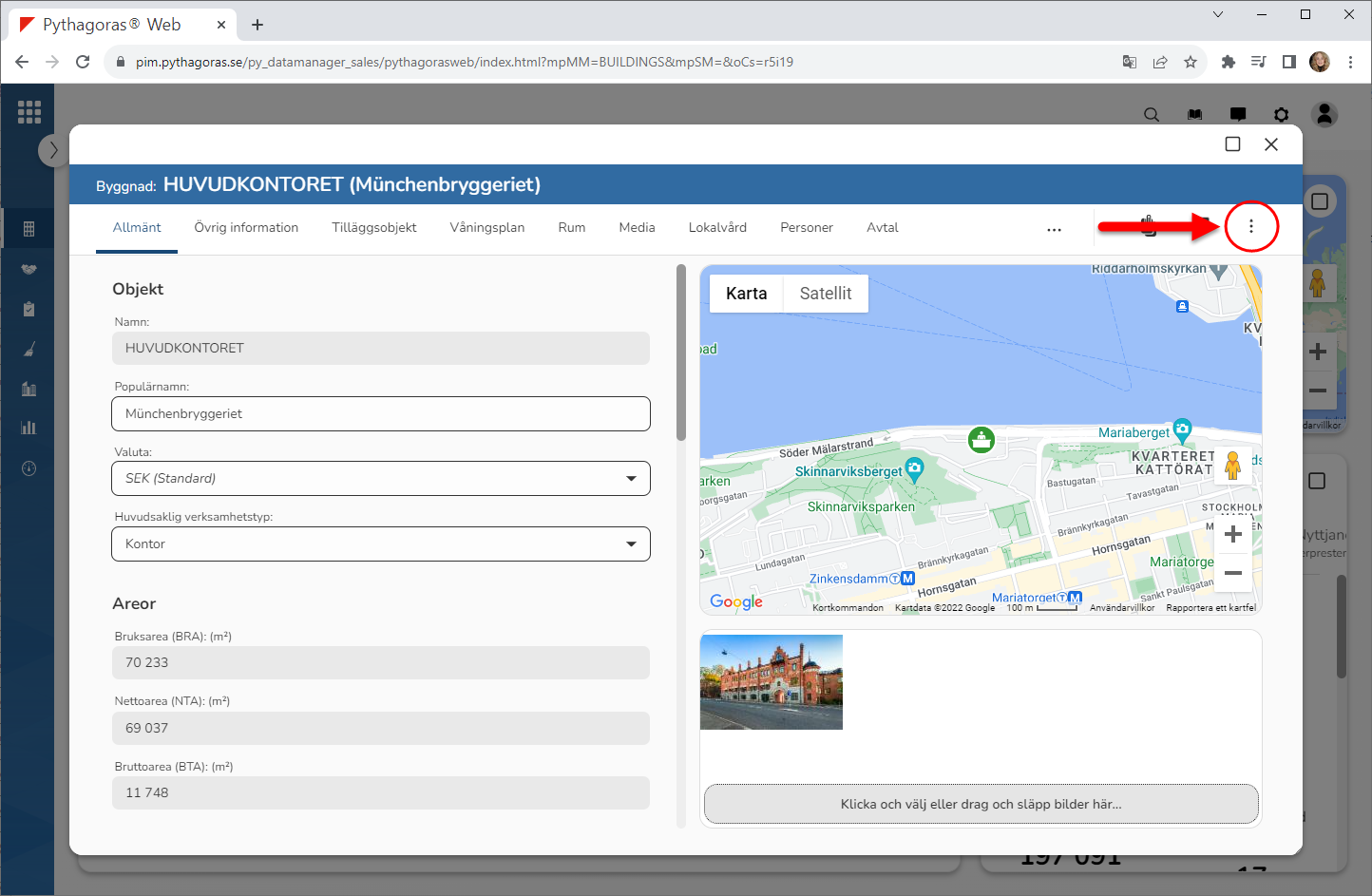The image size is (1372, 896).
Task: Bookmark this page with star icon
Action: [1190, 62]
